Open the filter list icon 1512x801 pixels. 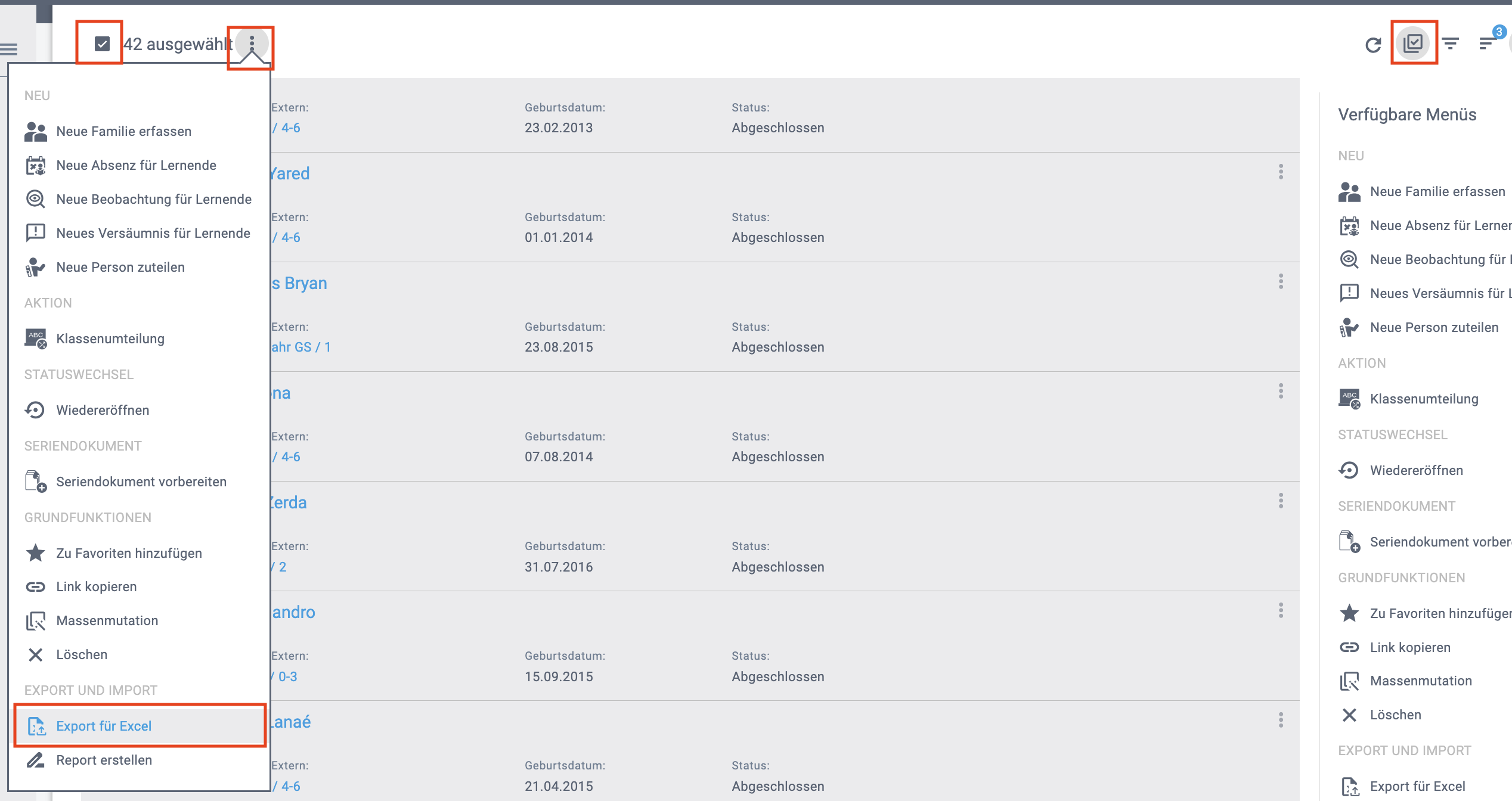1451,43
